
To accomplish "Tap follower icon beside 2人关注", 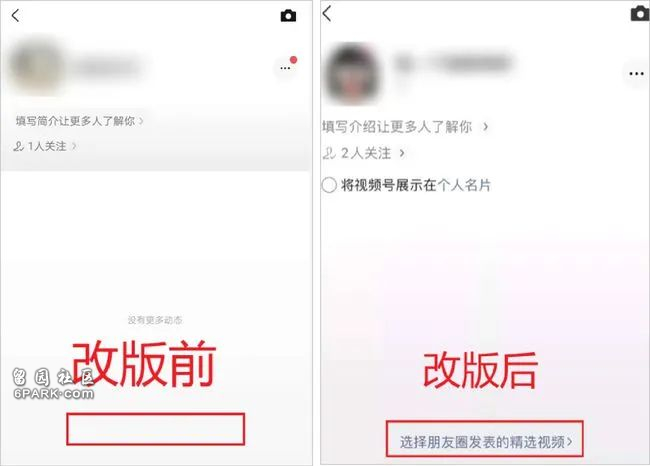I will coord(329,153).
